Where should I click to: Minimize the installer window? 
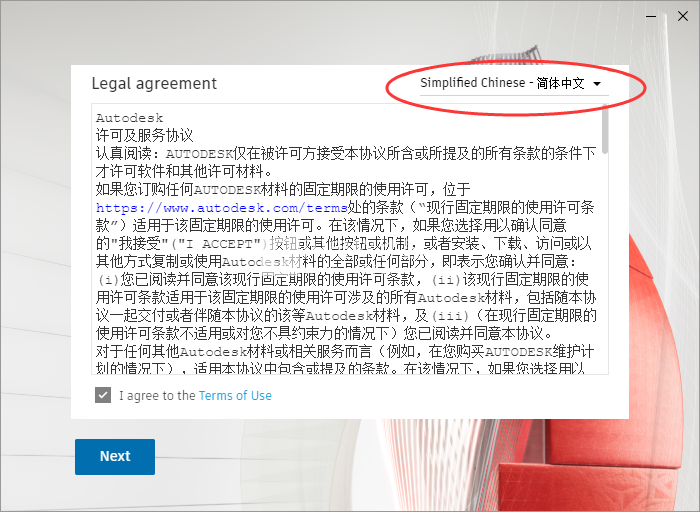click(x=651, y=17)
